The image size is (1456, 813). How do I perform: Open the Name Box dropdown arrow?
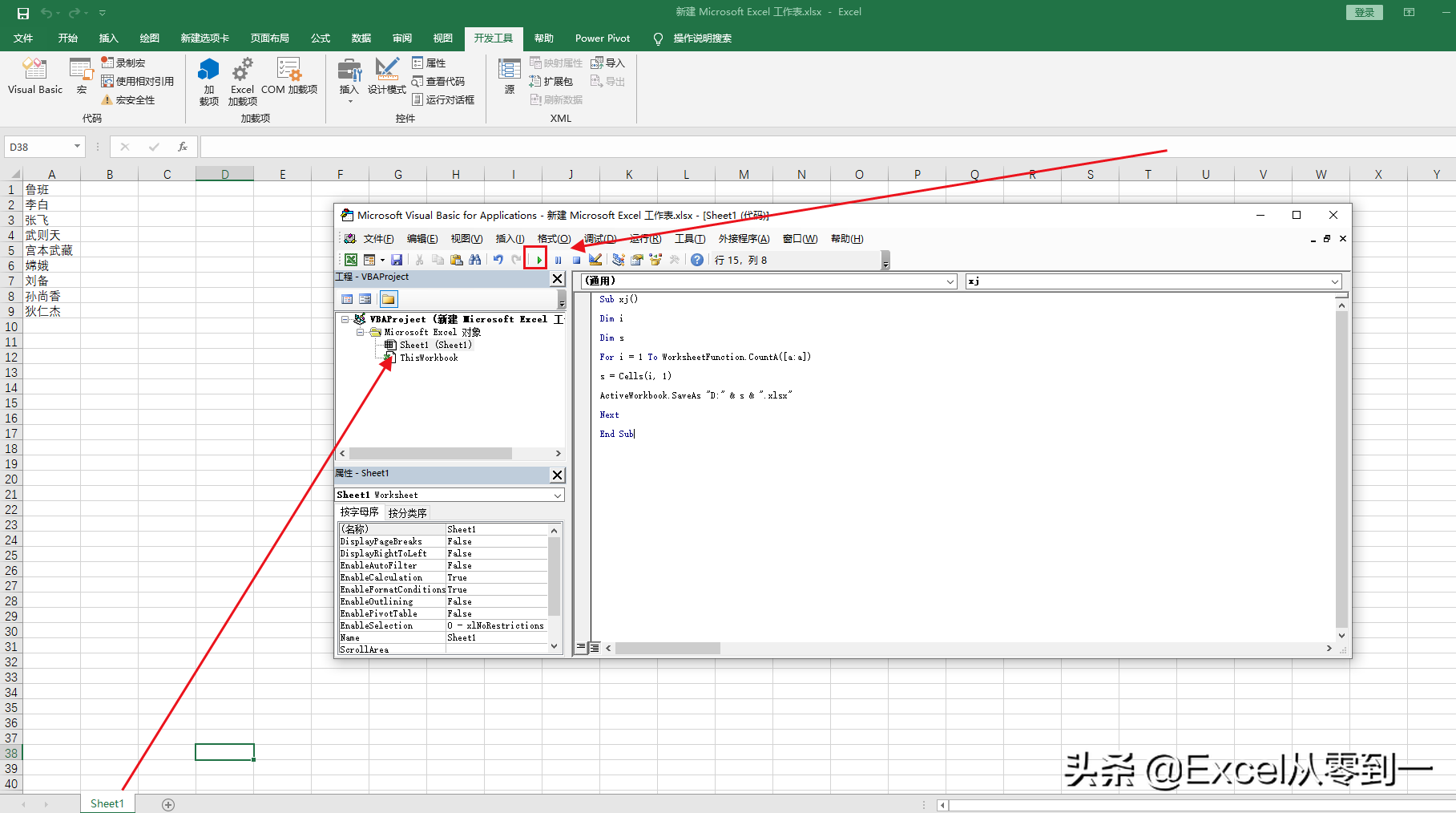[x=77, y=147]
